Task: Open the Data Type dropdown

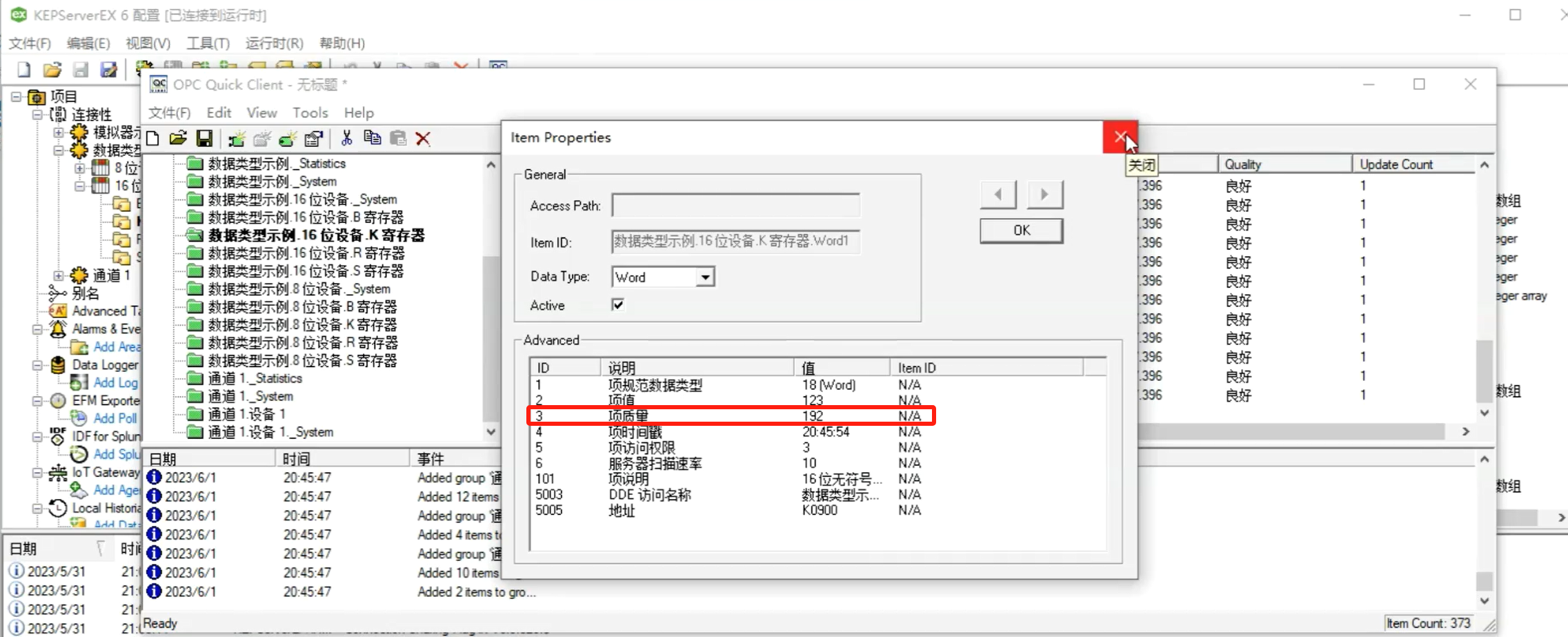Action: click(x=704, y=277)
